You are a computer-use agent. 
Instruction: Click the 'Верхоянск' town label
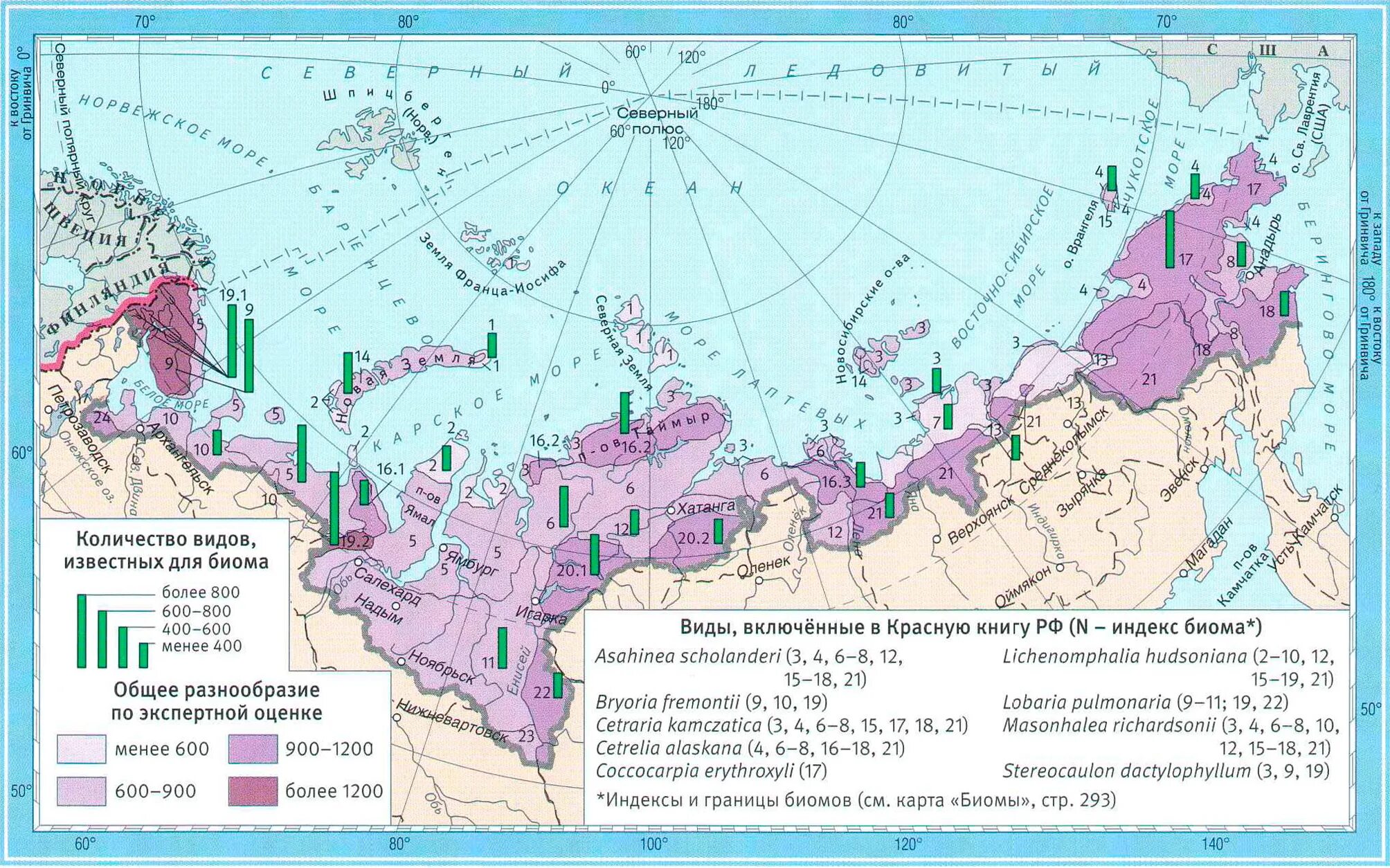pos(980,520)
